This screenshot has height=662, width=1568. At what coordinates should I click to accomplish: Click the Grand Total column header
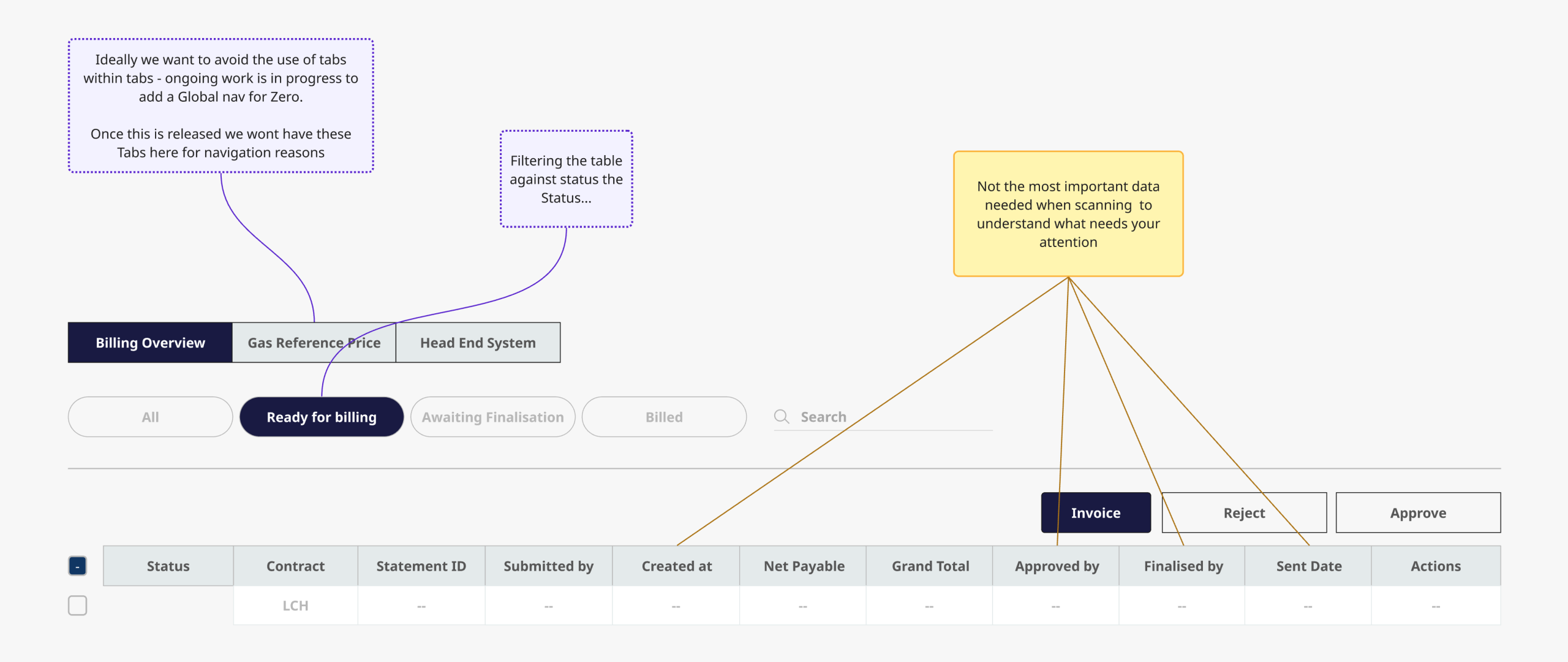[x=930, y=566]
